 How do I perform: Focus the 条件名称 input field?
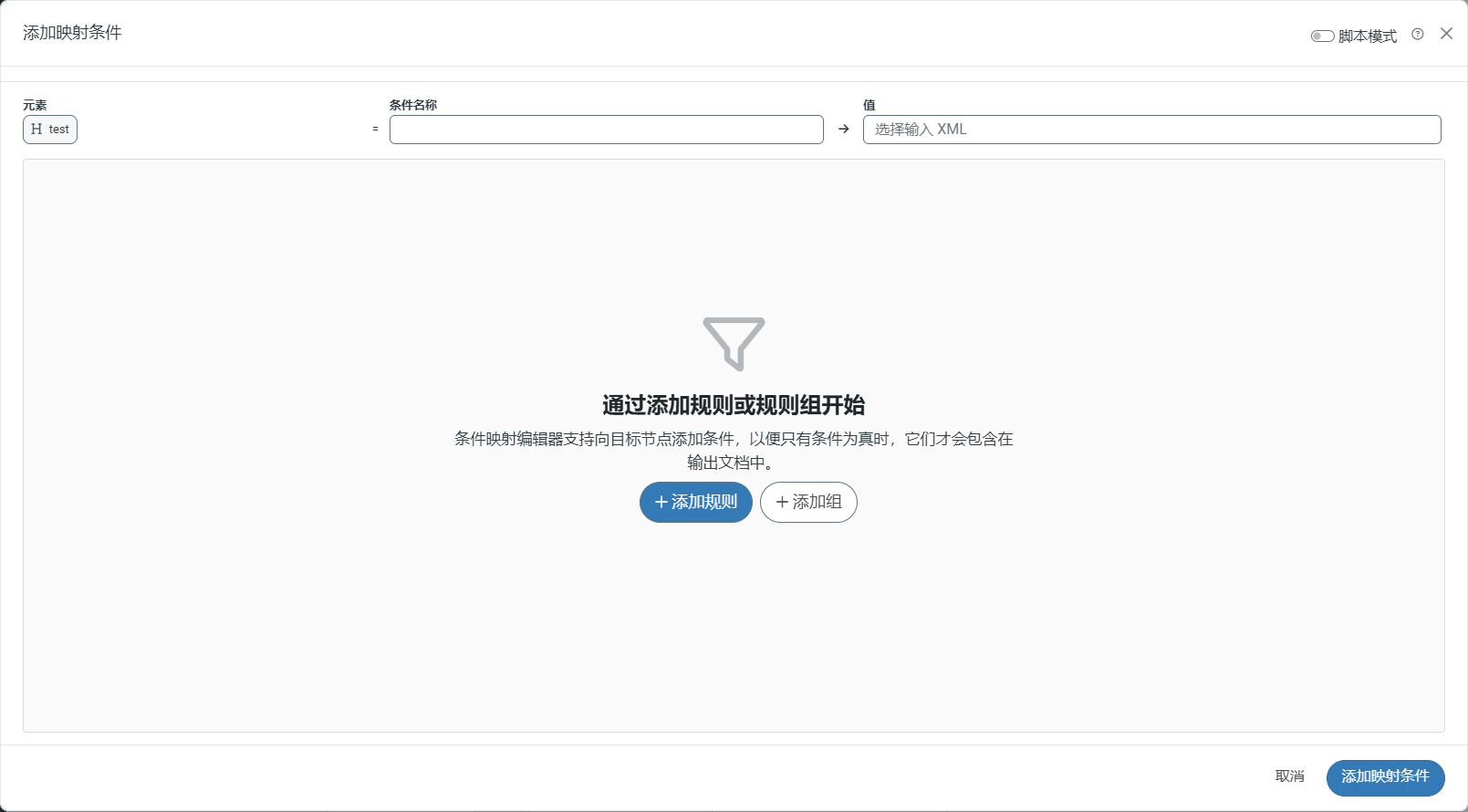click(x=606, y=130)
